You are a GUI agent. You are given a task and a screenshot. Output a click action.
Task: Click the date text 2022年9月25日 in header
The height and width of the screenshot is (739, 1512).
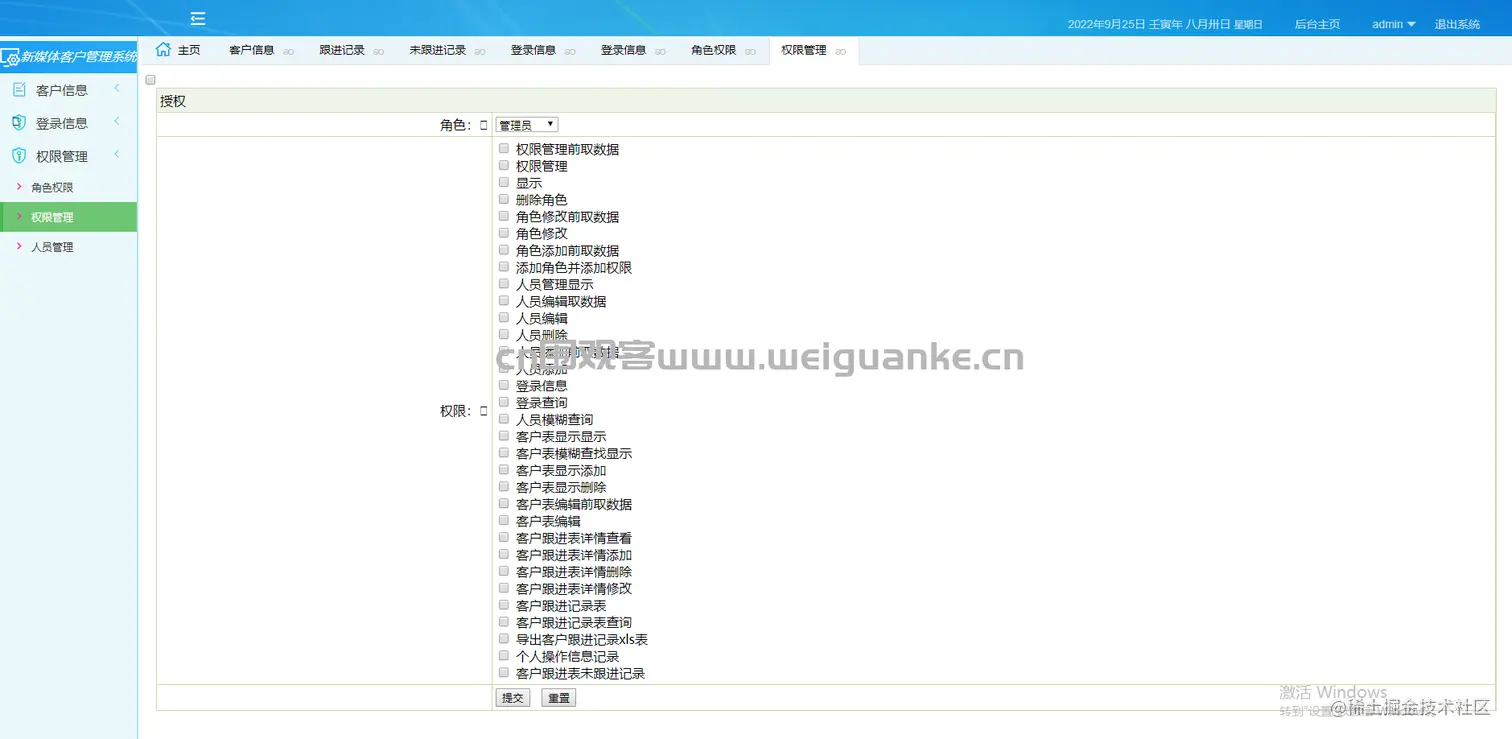(1106, 24)
